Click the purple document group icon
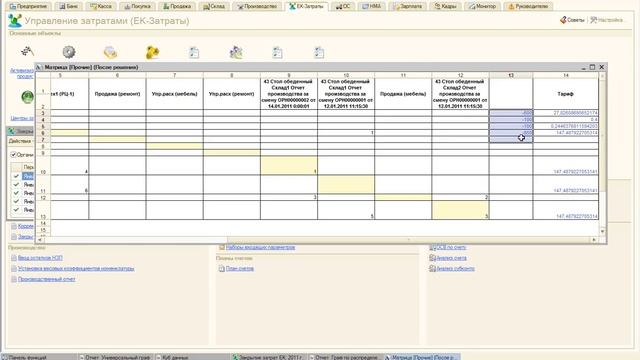 (x=236, y=52)
